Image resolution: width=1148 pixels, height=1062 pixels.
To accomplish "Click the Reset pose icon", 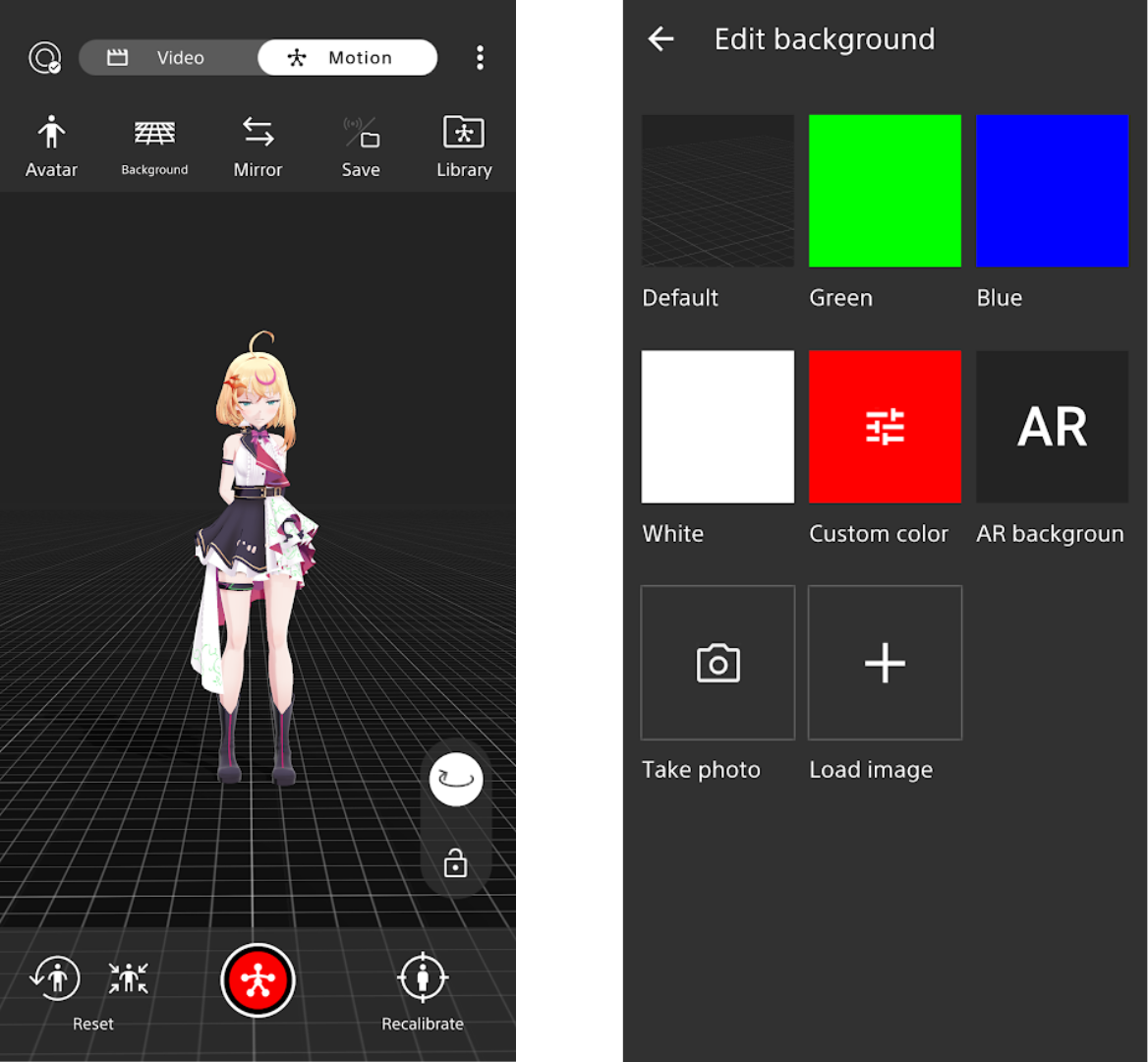I will (55, 978).
